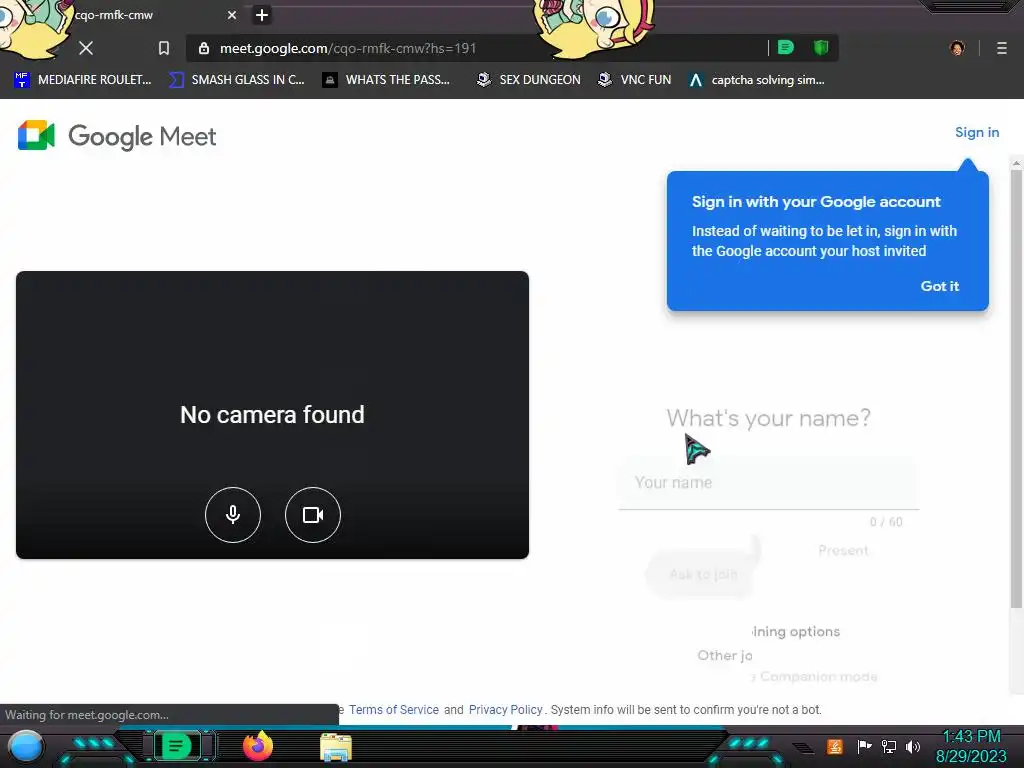This screenshot has height=768, width=1024.
Task: Toggle the camera button in preview
Action: click(x=313, y=515)
